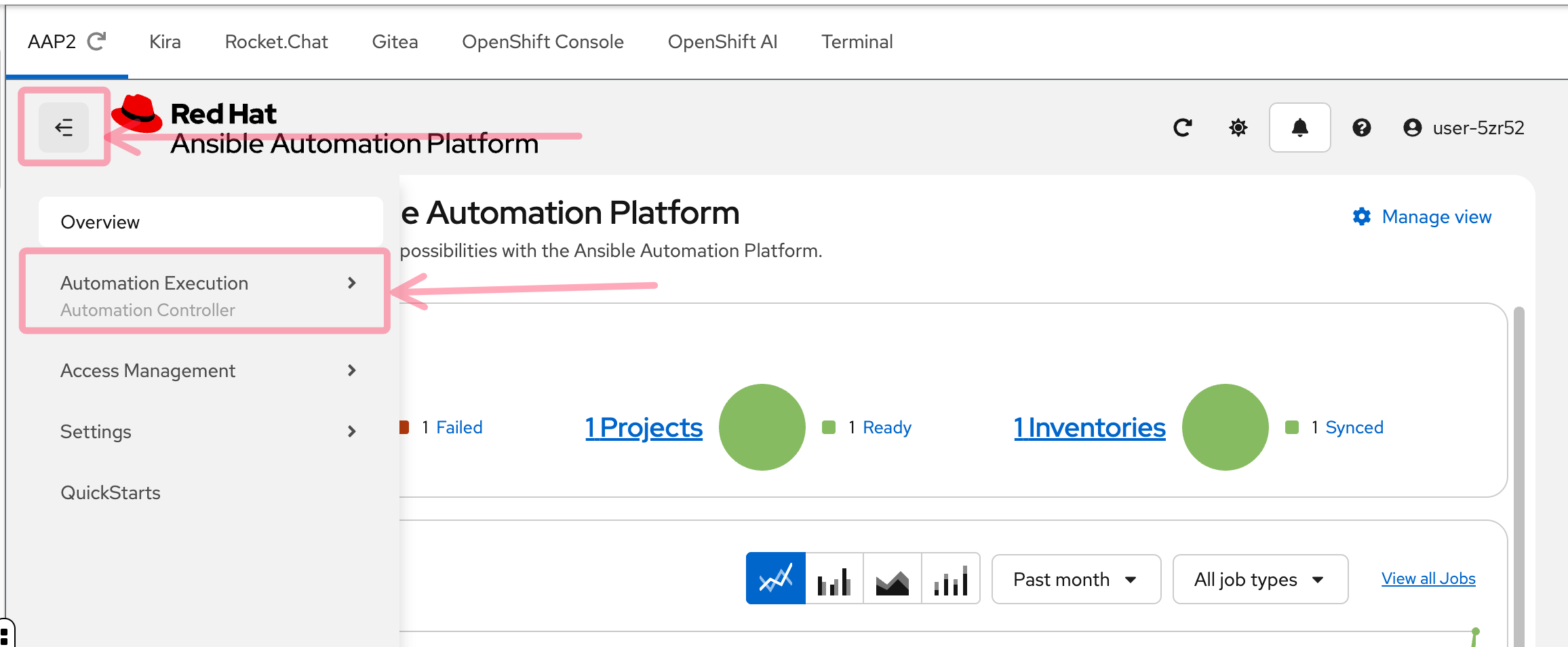This screenshot has width=1568, height=647.
Task: Click the Manage view gear link
Action: point(1422,216)
